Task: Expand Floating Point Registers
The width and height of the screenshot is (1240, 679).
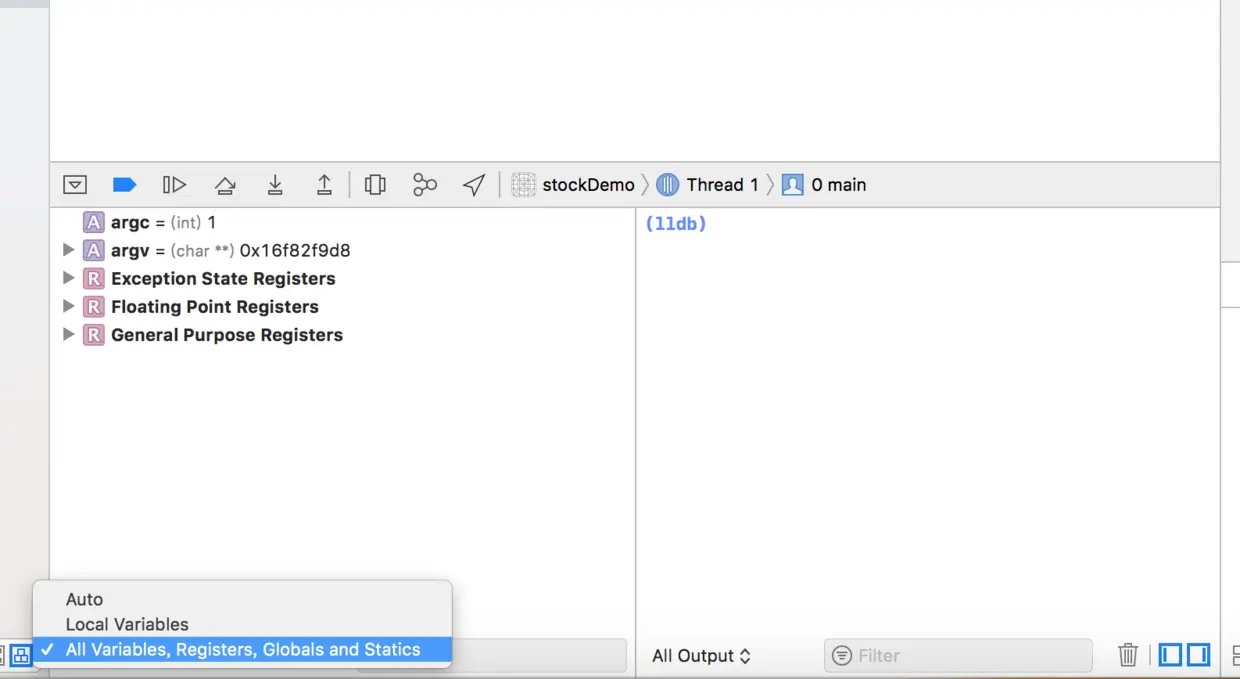Action: (x=68, y=306)
